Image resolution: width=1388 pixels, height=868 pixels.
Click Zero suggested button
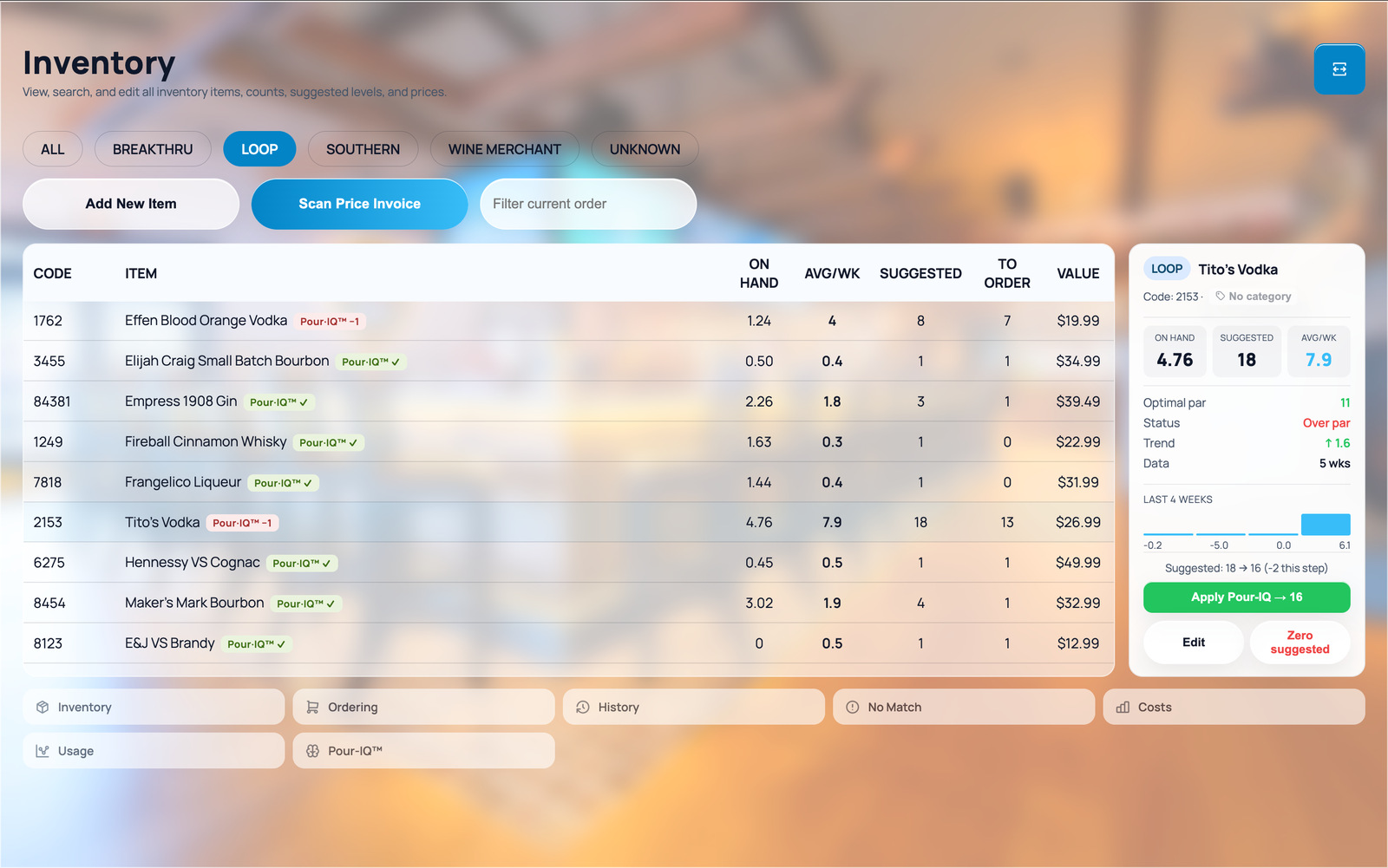1300,643
